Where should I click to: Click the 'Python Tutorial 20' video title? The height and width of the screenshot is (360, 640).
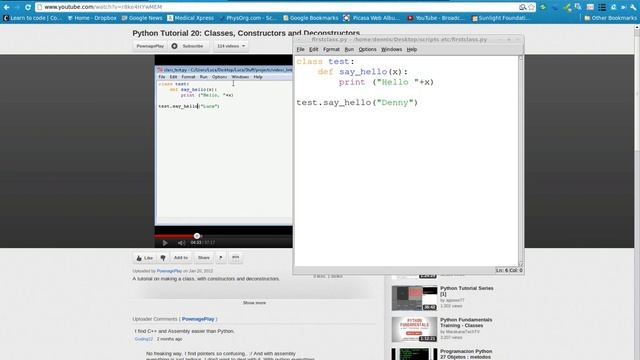click(x=246, y=33)
